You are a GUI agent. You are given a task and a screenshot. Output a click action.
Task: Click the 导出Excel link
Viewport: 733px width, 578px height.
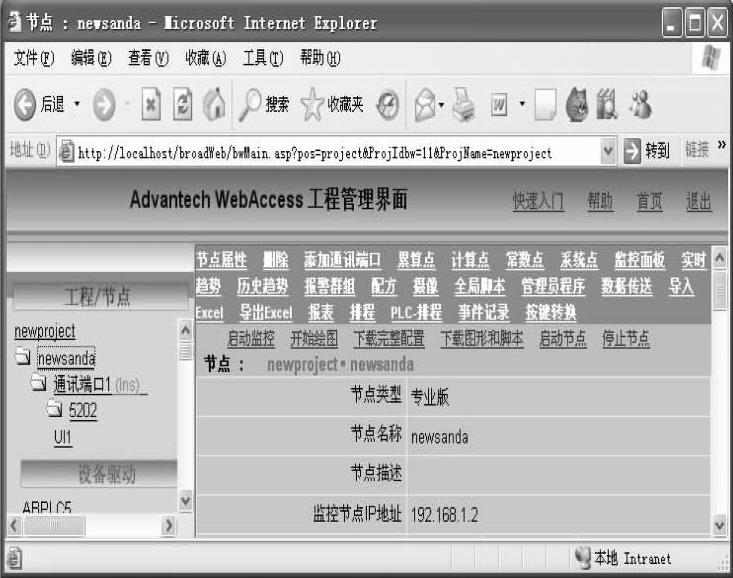(x=266, y=312)
